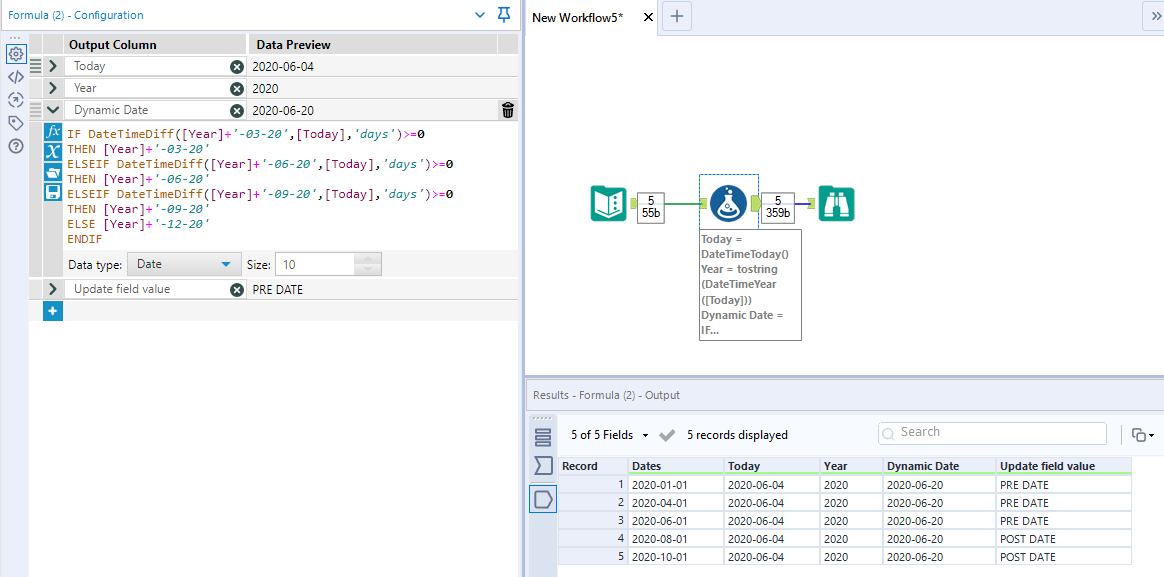Click the Formula tool node on canvas
Viewport: 1164px width, 577px height.
(x=728, y=203)
